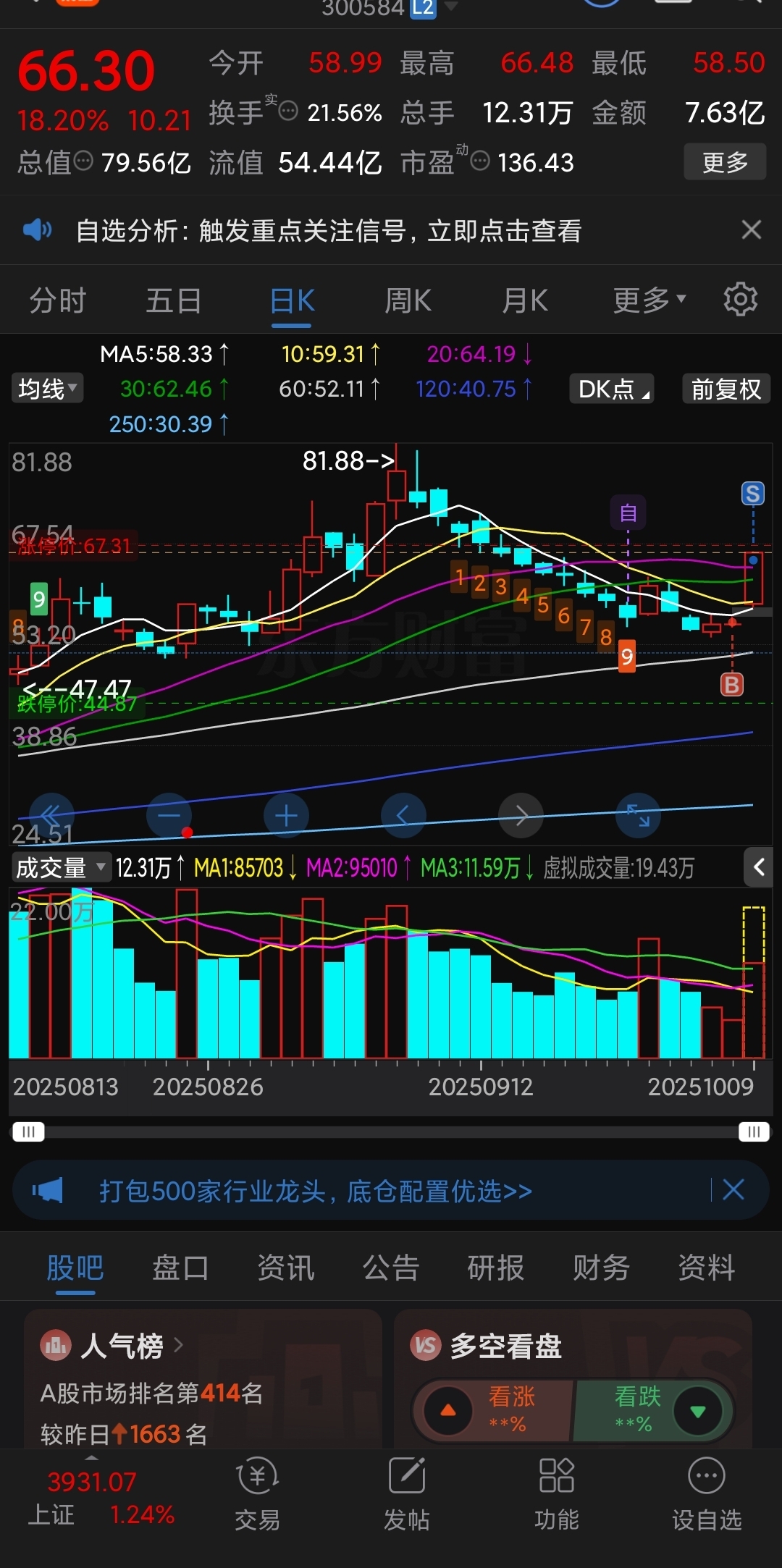Zoom out chart with minus button
782x1568 pixels.
tap(169, 816)
